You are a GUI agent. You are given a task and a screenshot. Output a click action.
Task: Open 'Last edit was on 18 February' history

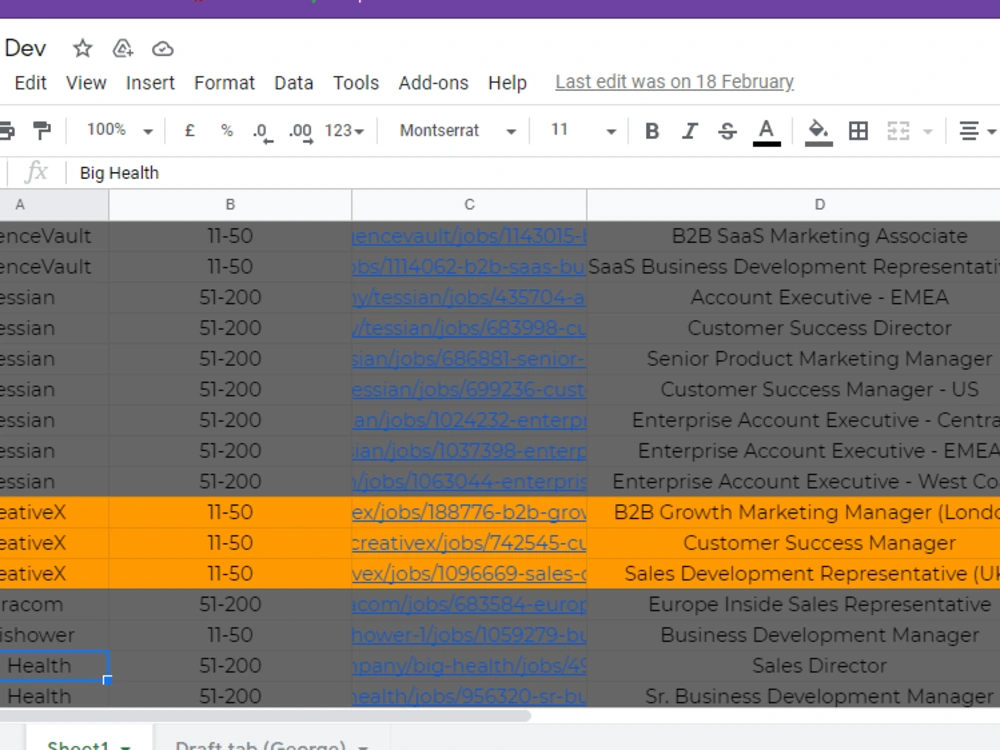pyautogui.click(x=674, y=82)
